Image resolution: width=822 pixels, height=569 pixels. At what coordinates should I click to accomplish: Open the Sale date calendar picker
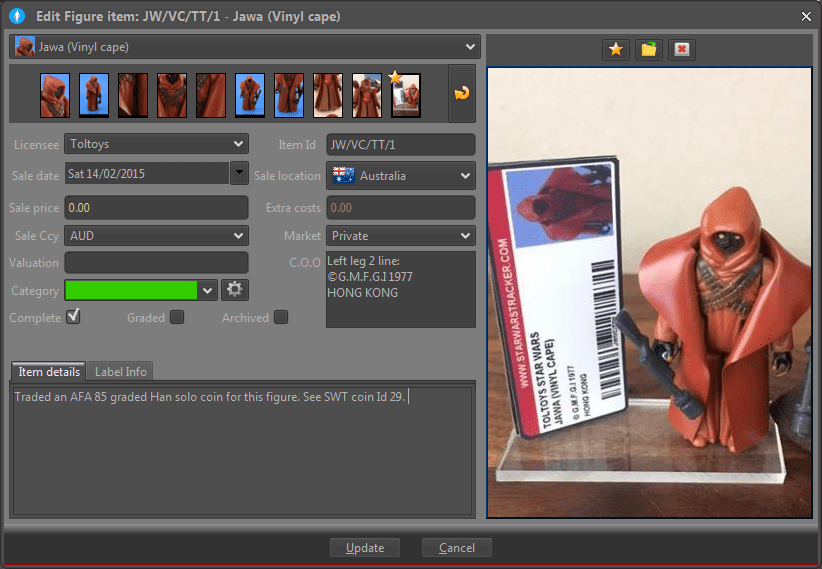(x=239, y=173)
